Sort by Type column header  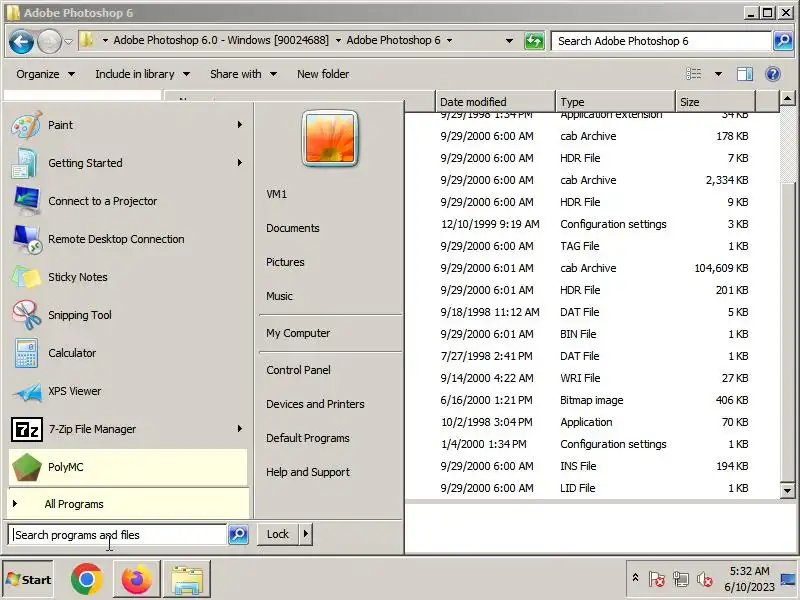tap(615, 102)
